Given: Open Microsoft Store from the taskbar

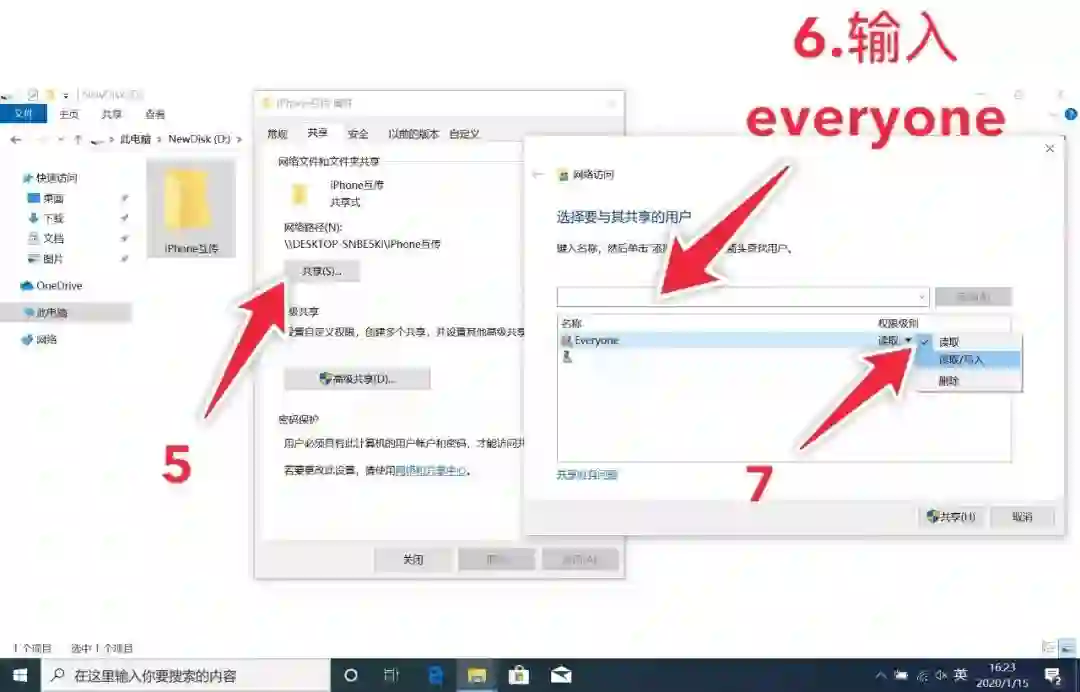Looking at the screenshot, I should click(519, 675).
